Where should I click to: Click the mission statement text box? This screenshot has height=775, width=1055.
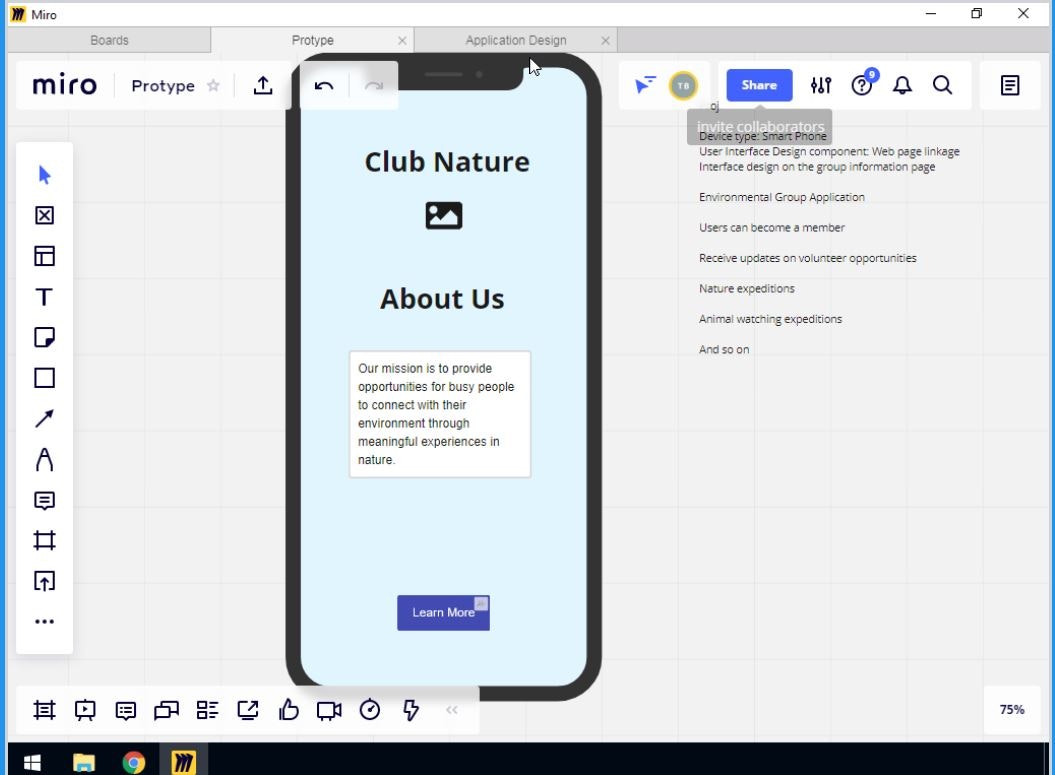click(x=440, y=414)
